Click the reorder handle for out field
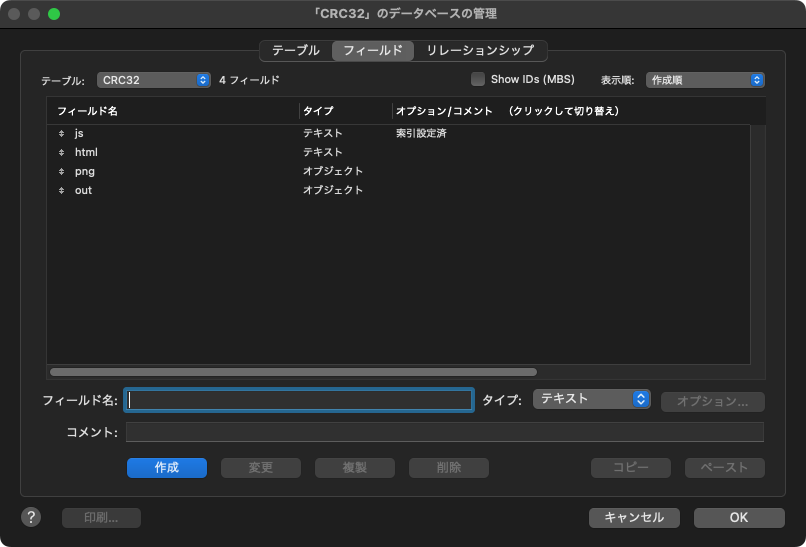 [61, 191]
